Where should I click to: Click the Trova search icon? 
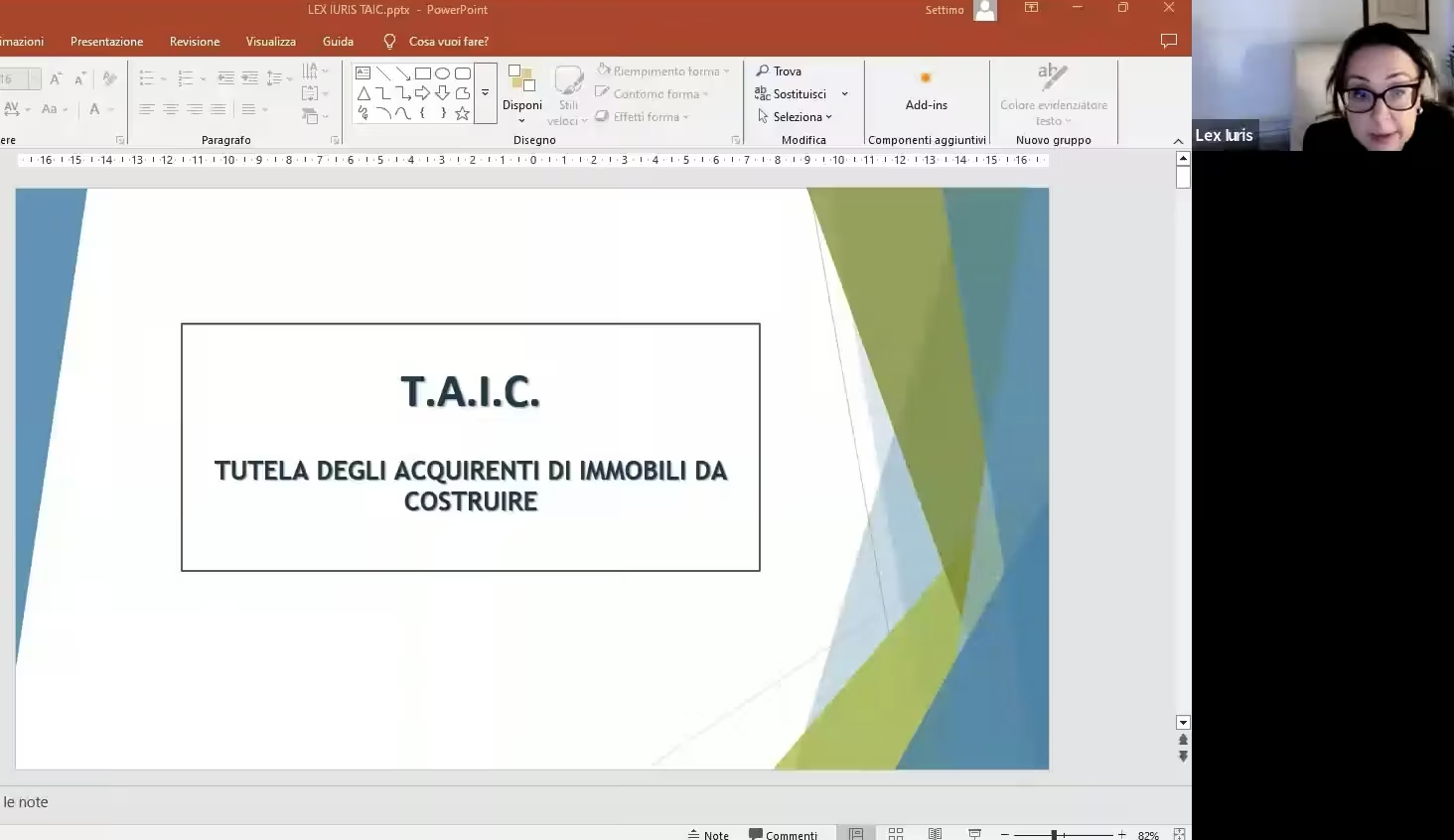[763, 71]
